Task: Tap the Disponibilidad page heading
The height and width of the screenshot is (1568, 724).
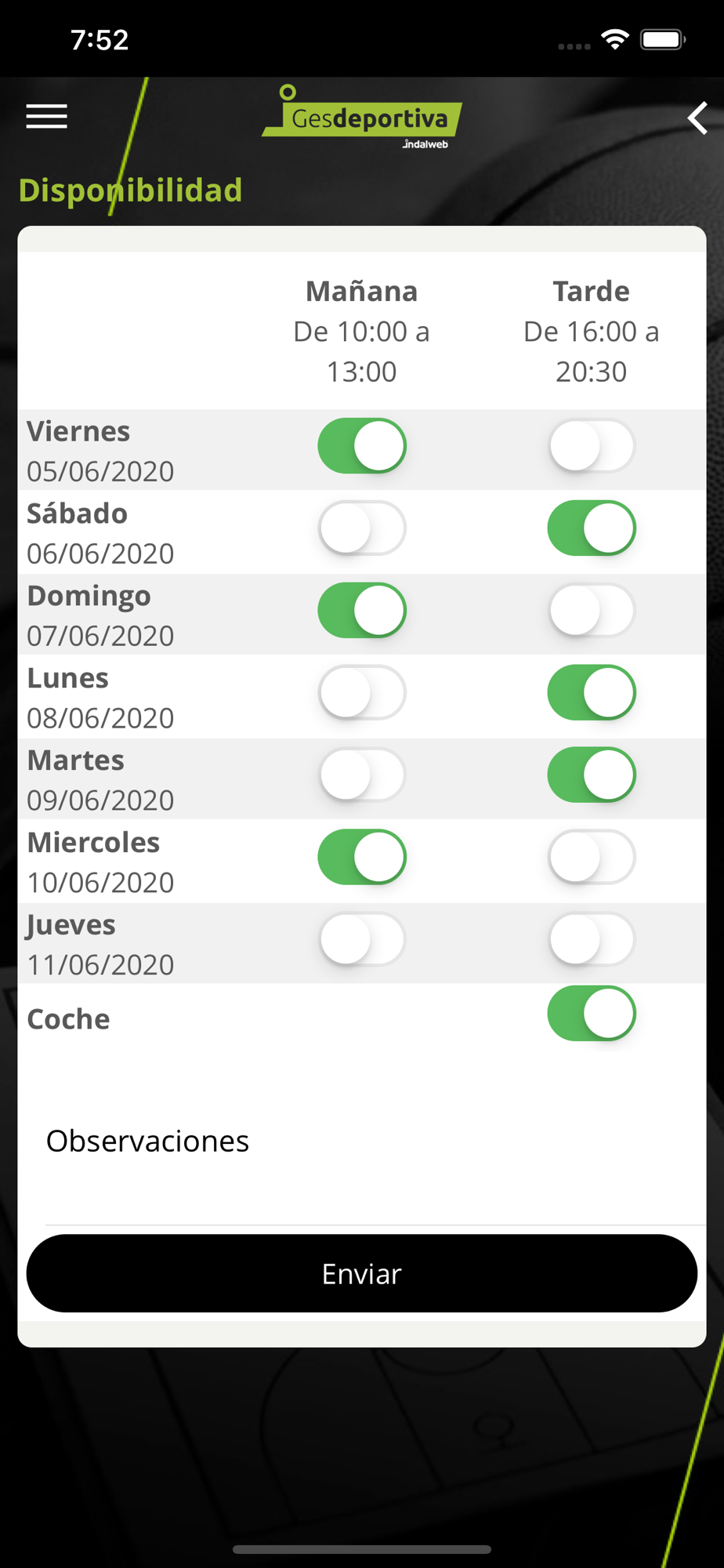Action: 131,191
